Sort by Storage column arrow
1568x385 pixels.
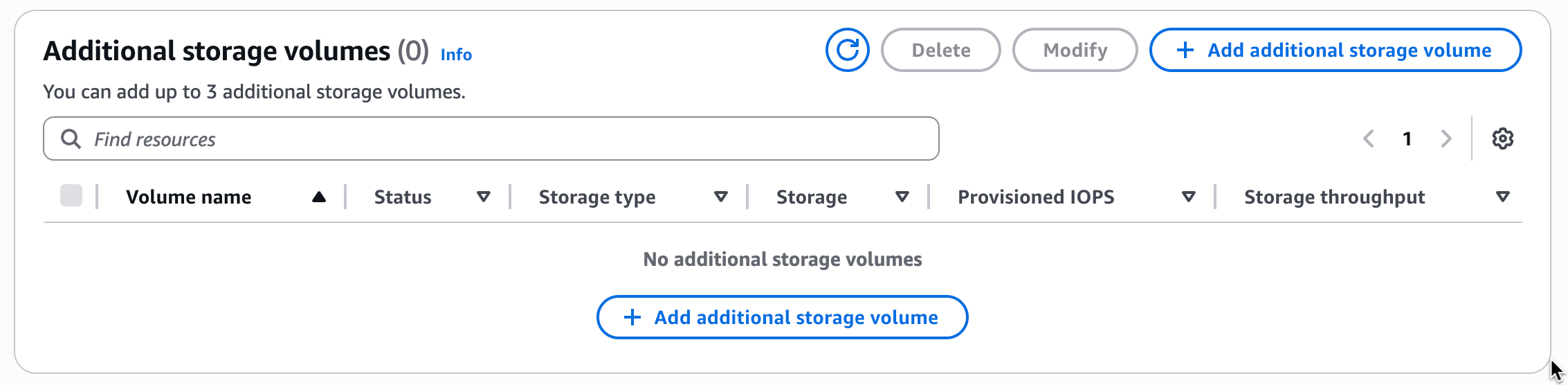[x=902, y=197]
